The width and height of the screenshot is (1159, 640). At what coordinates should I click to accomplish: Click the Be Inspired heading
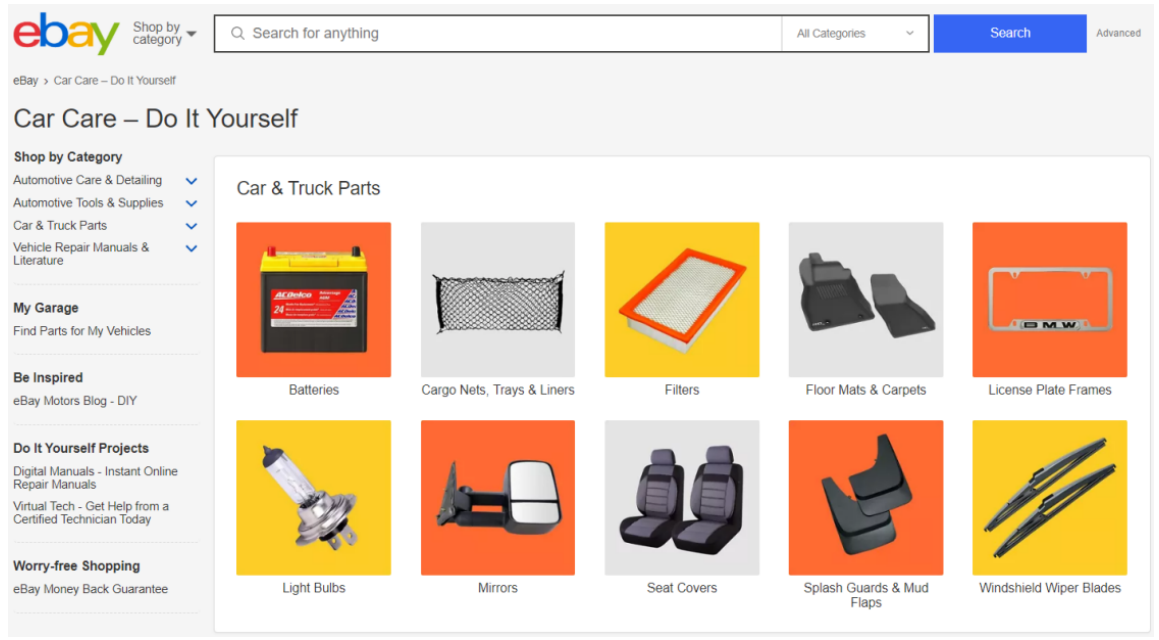click(x=48, y=377)
